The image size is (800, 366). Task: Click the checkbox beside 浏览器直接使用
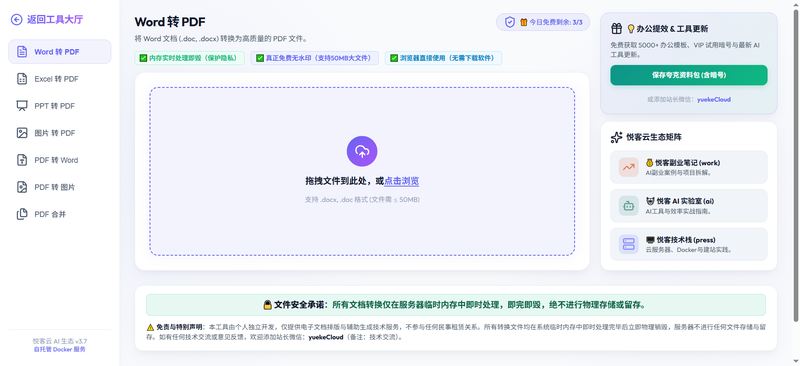[x=394, y=58]
